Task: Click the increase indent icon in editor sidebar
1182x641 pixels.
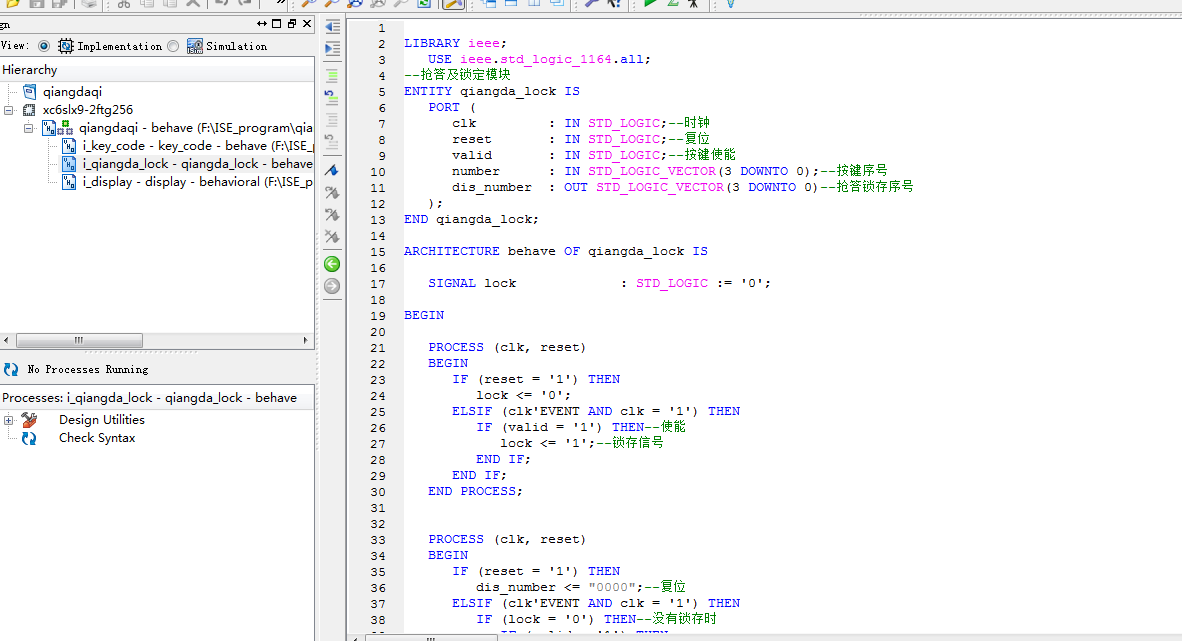Action: click(x=332, y=49)
